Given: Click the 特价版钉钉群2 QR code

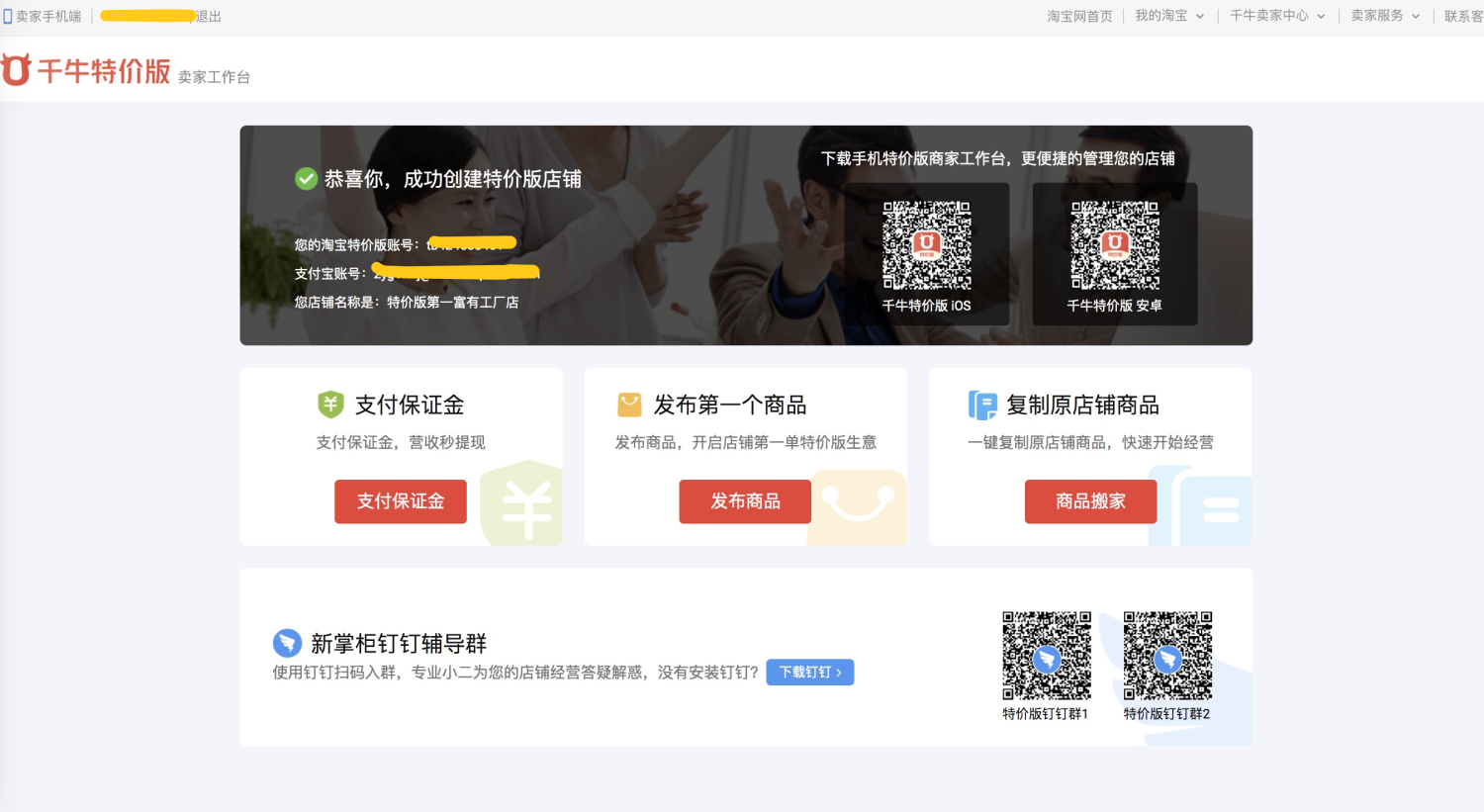Looking at the screenshot, I should point(1167,656).
